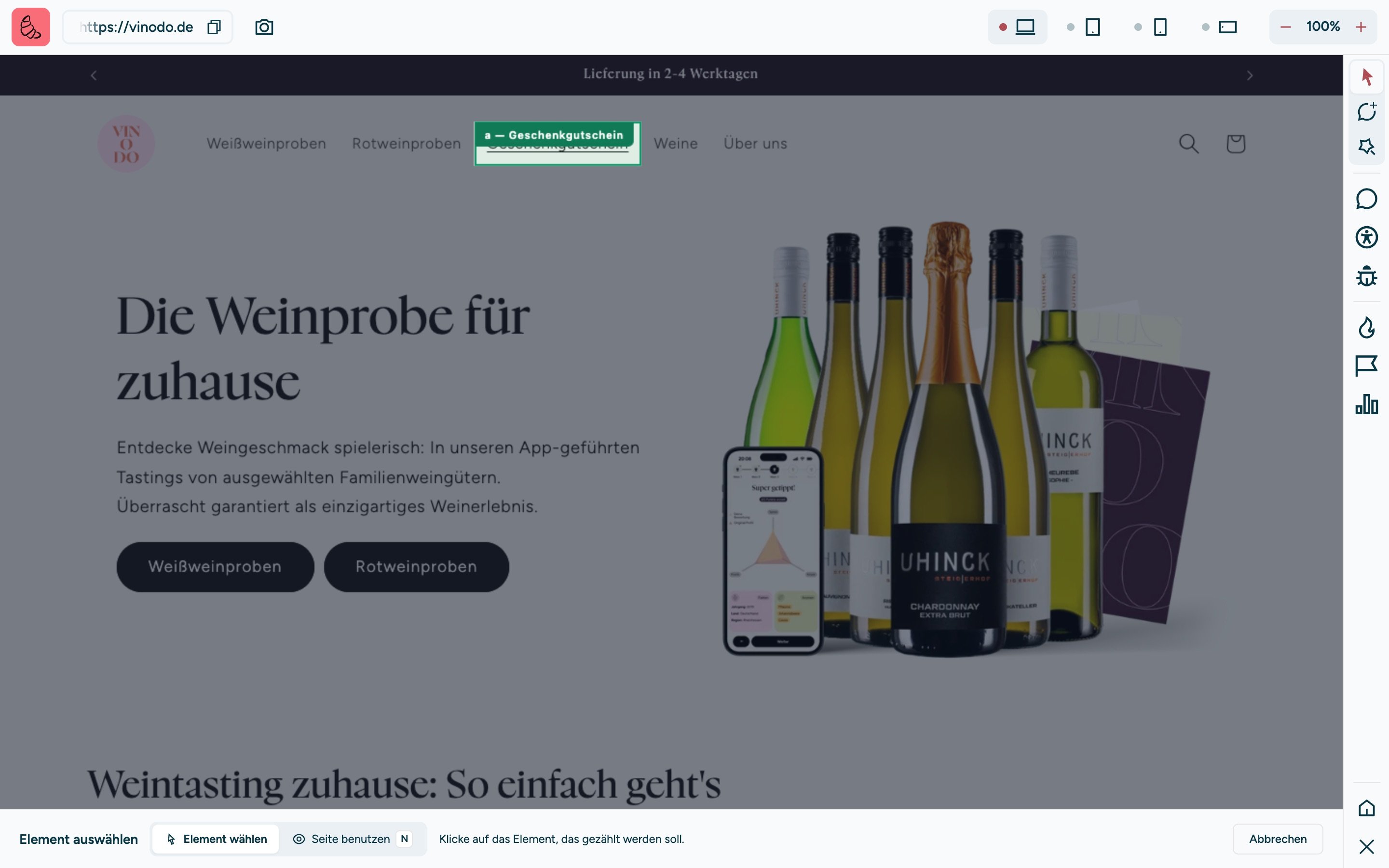Select the red cursor pointer tool
The image size is (1389, 868).
point(1367,76)
